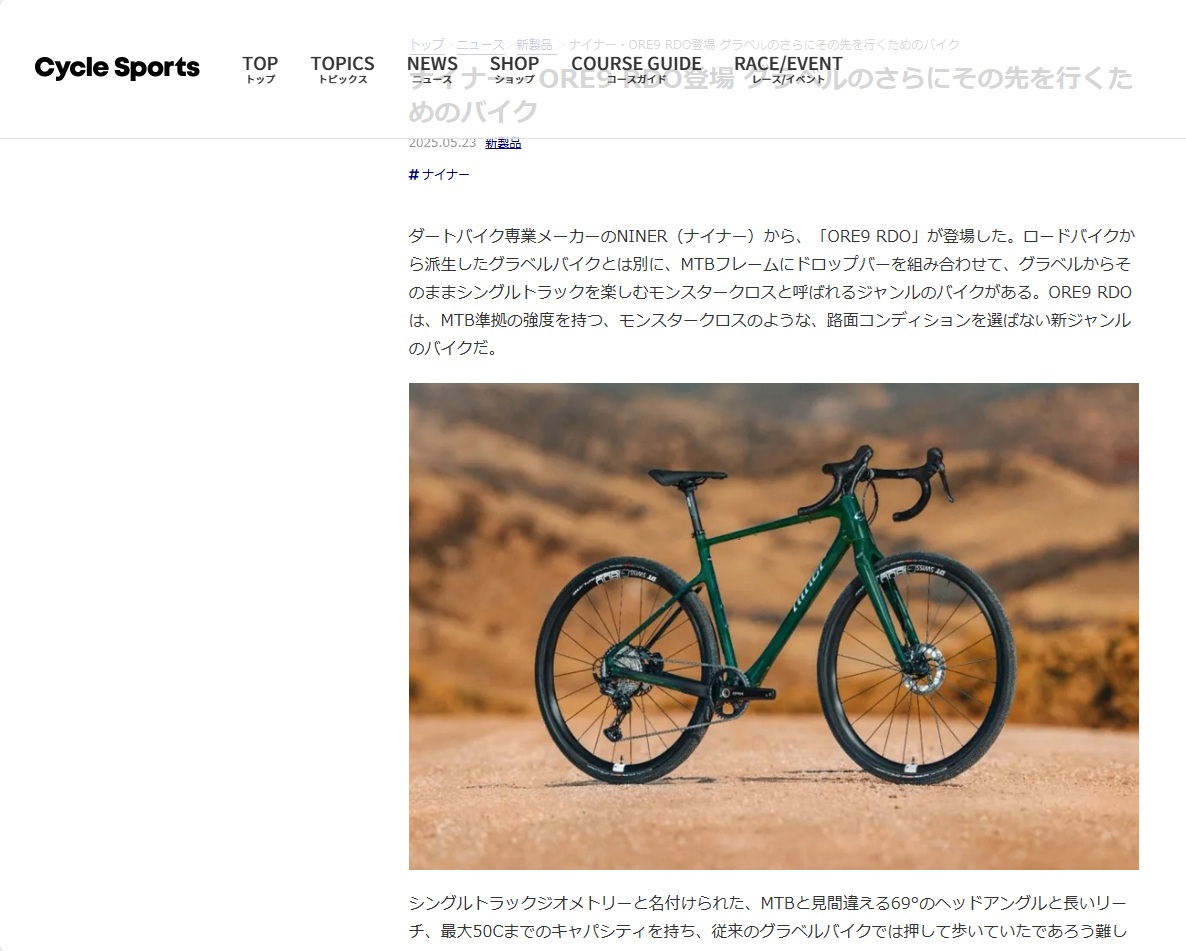The height and width of the screenshot is (951, 1186).
Task: Click the article title in breadcrumb trail
Action: (x=764, y=45)
